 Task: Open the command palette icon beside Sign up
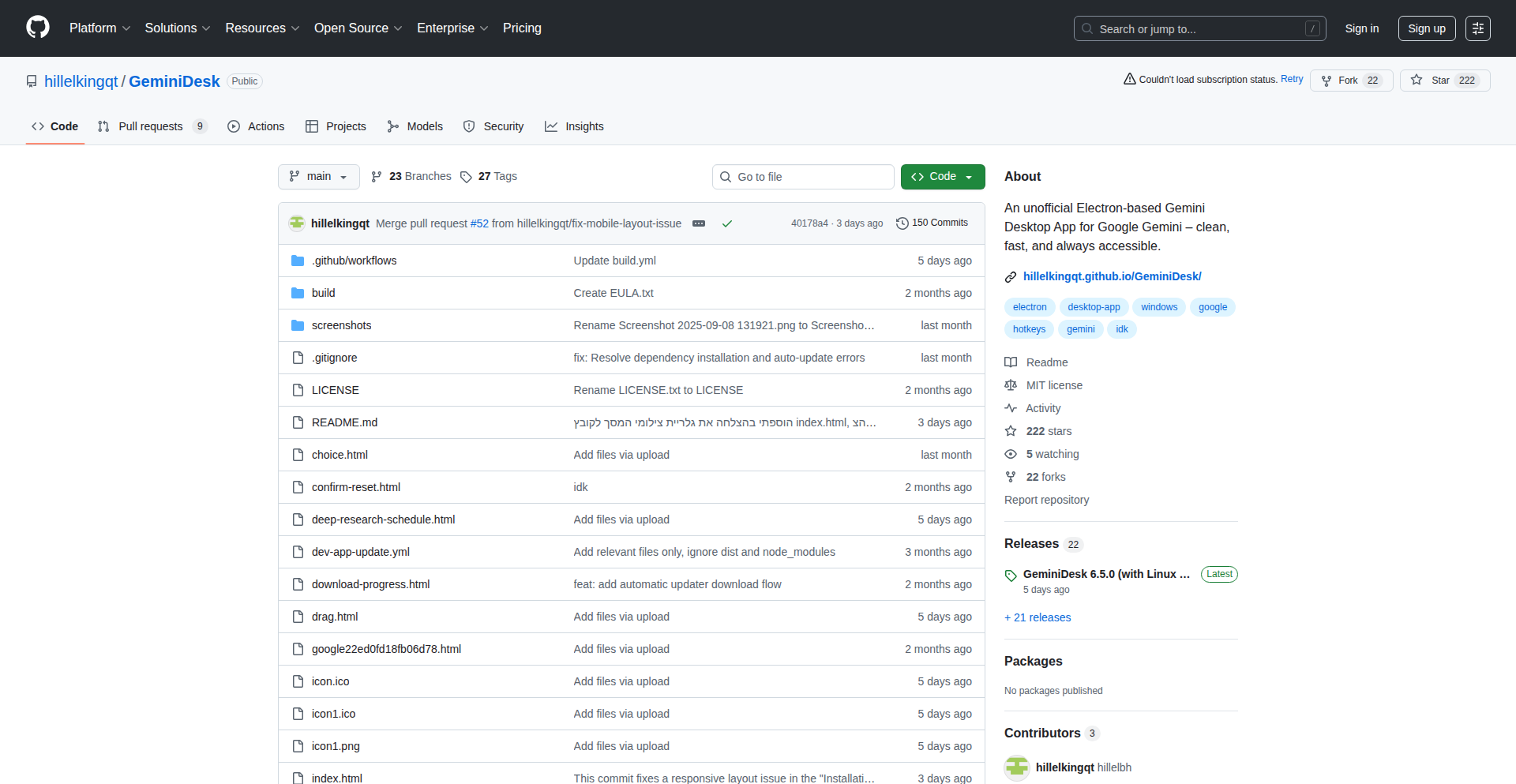[1477, 28]
